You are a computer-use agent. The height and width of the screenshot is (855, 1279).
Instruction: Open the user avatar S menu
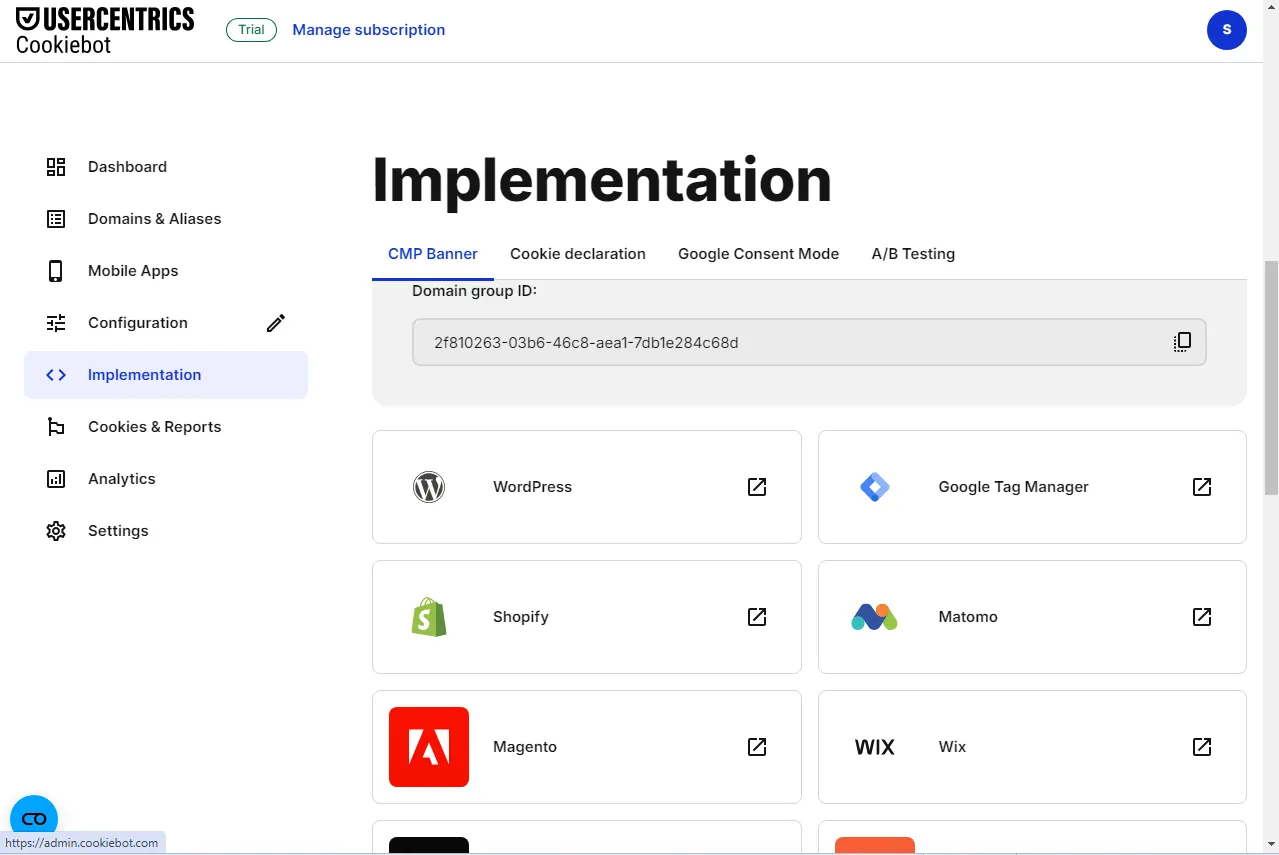coord(1227,30)
